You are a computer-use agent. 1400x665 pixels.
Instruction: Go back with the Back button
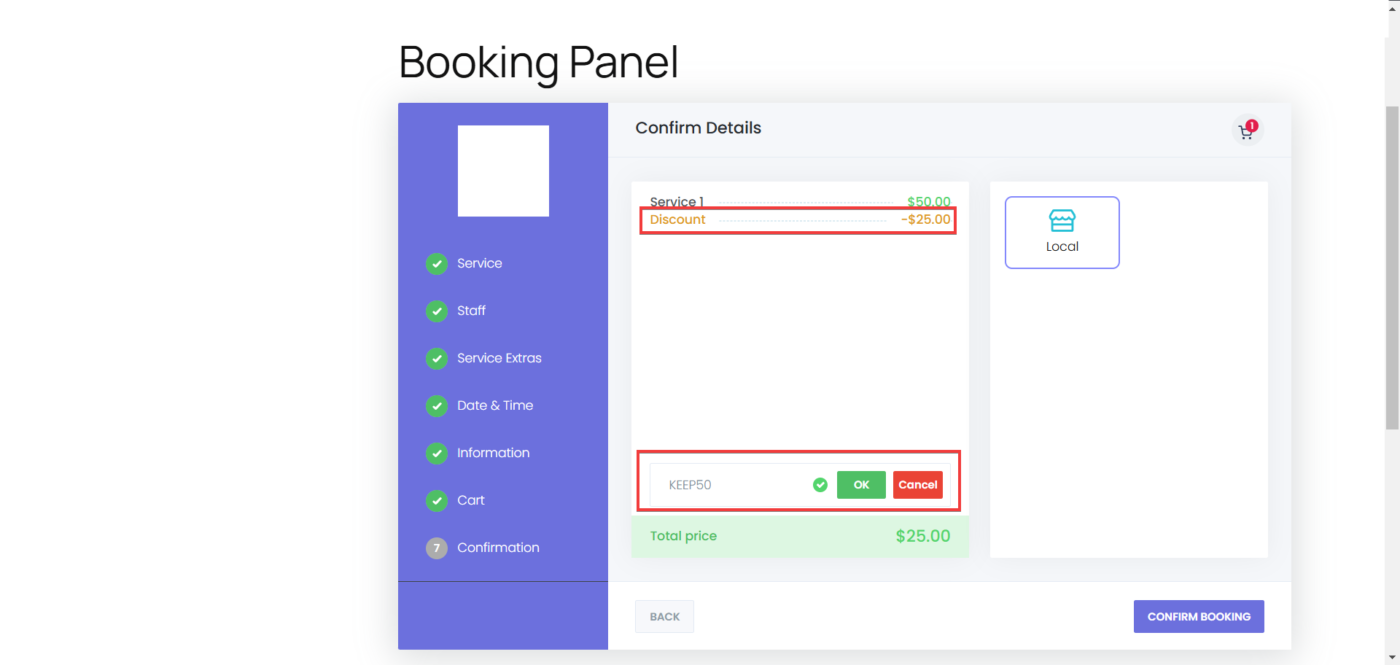(664, 617)
